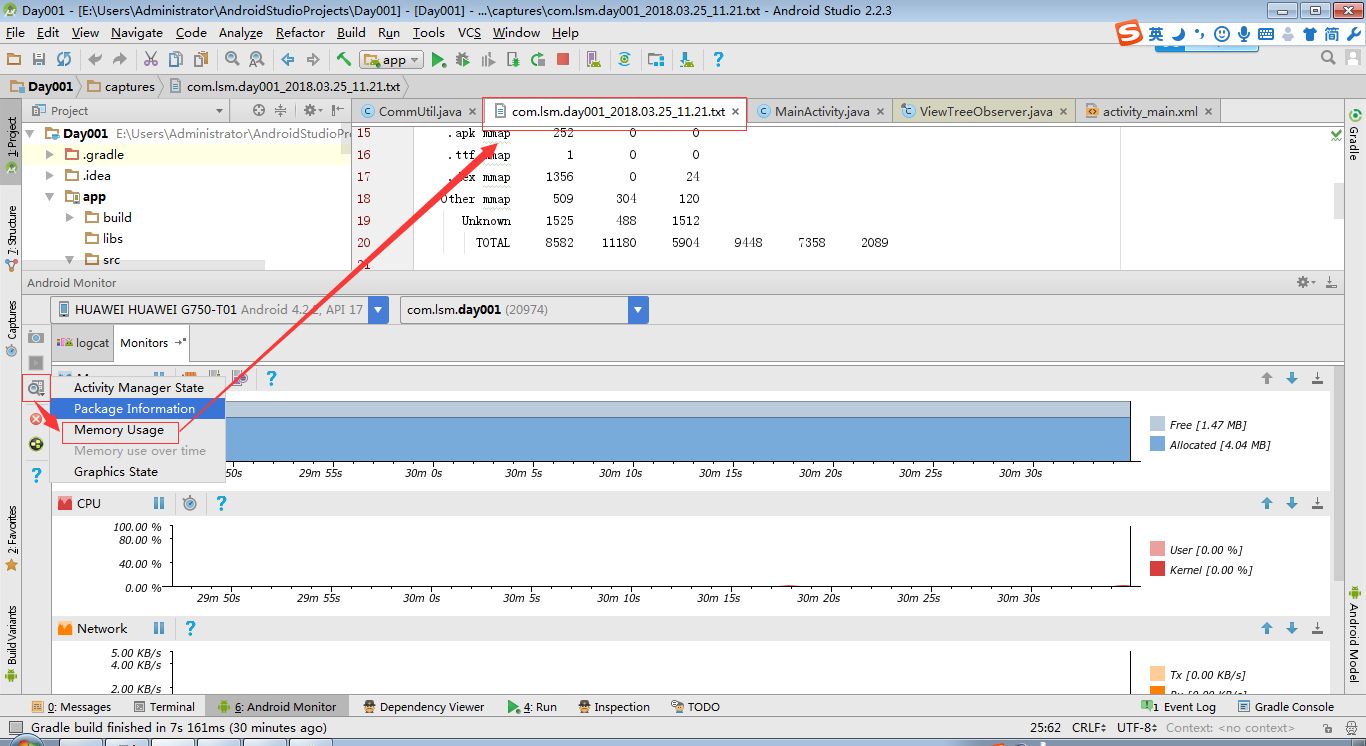Open the com.lsm.day001 process dropdown
This screenshot has width=1366, height=746.
(638, 310)
